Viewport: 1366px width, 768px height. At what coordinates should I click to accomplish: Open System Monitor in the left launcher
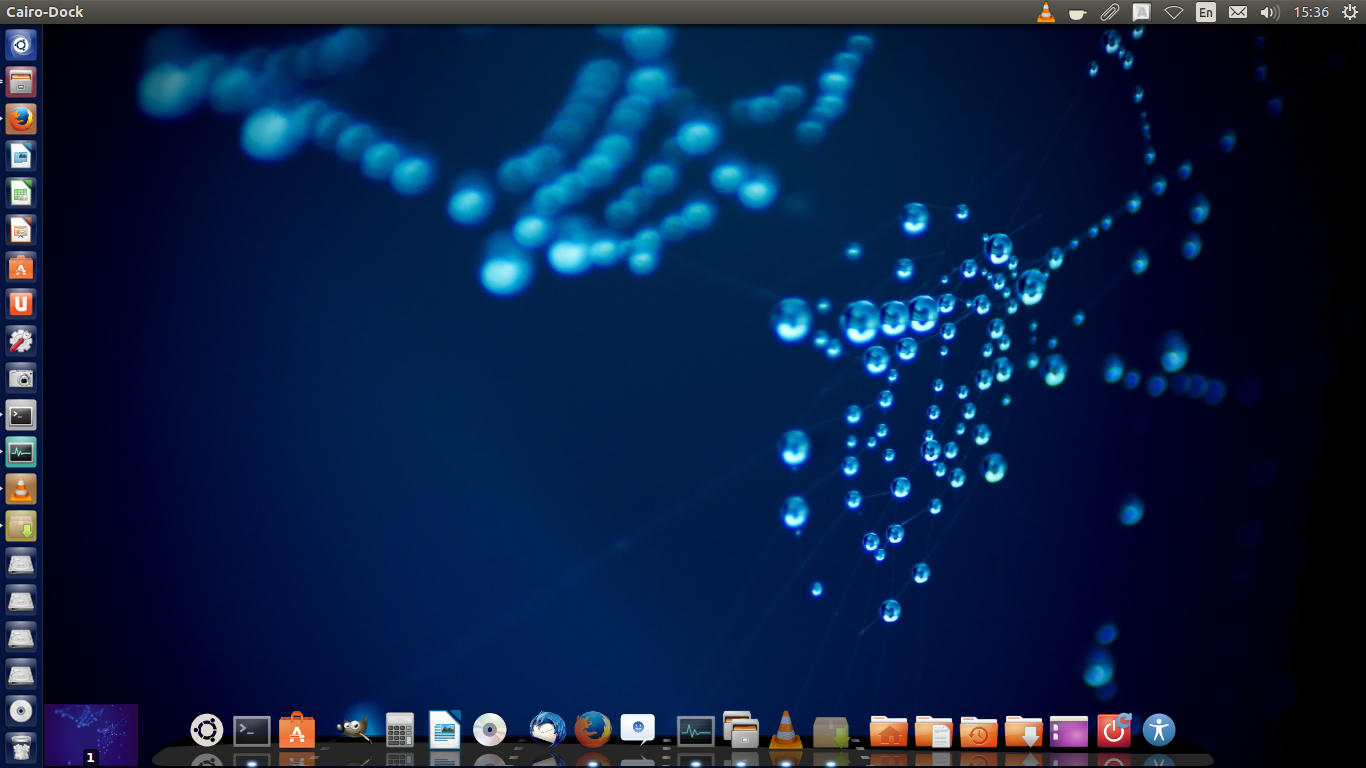click(x=21, y=452)
